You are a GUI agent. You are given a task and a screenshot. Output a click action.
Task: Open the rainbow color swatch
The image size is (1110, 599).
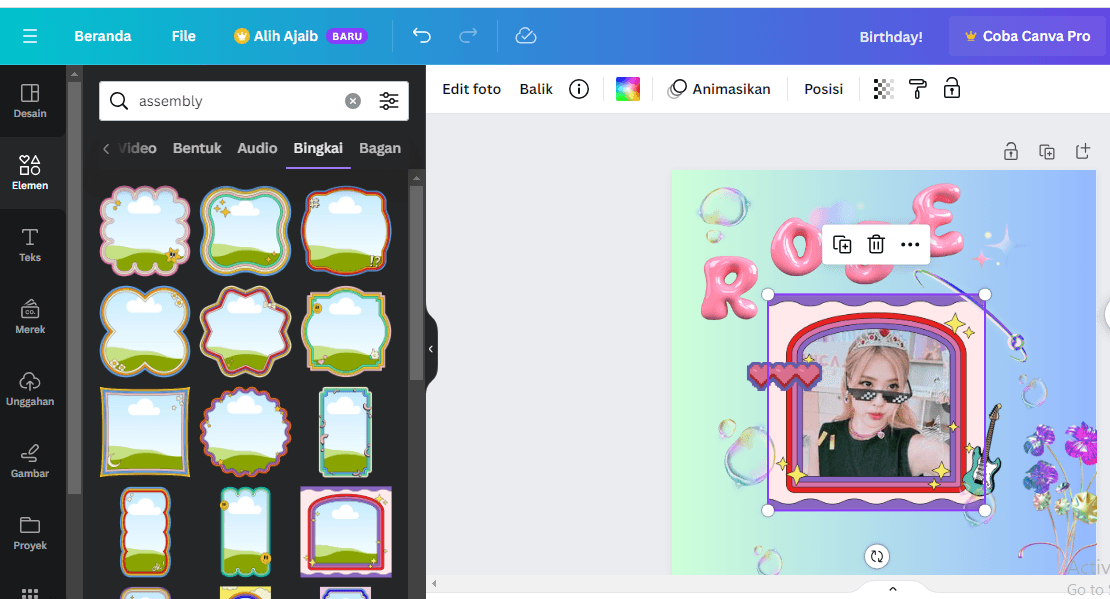[x=627, y=89]
